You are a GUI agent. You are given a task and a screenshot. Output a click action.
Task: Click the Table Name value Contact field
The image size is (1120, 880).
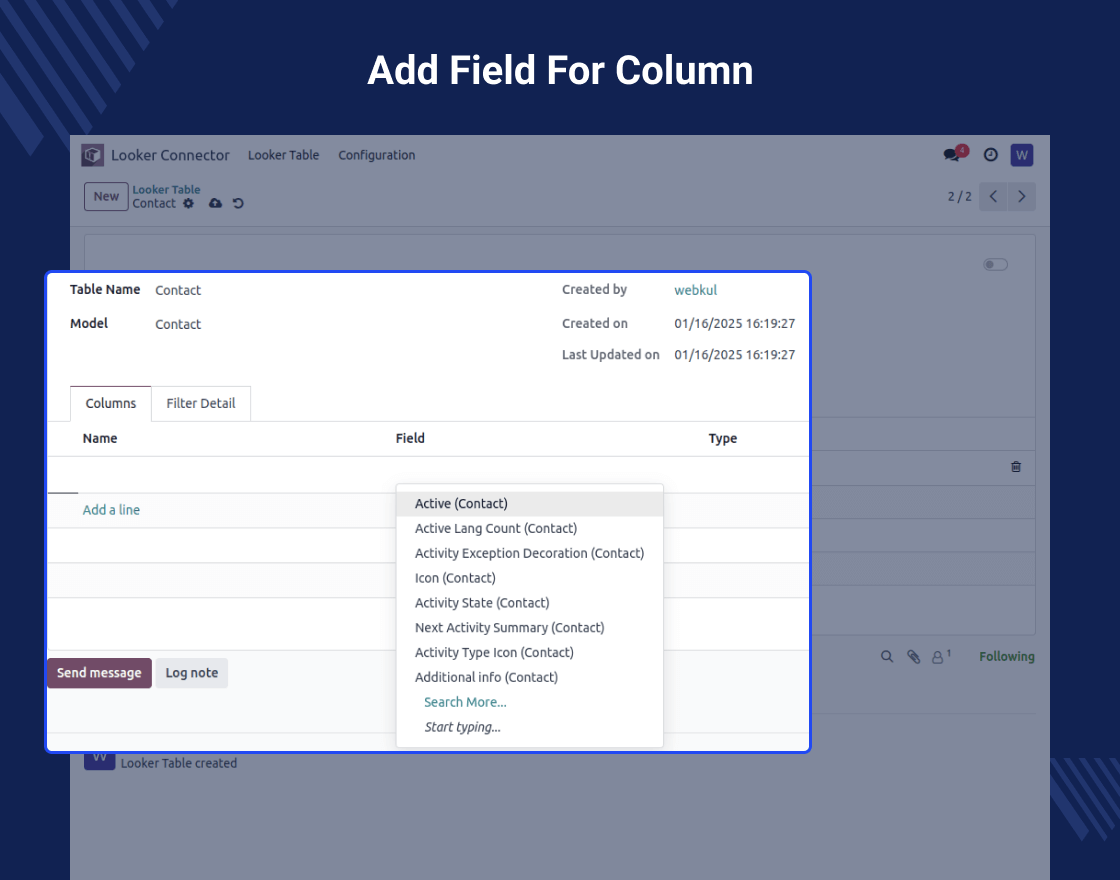click(x=178, y=290)
